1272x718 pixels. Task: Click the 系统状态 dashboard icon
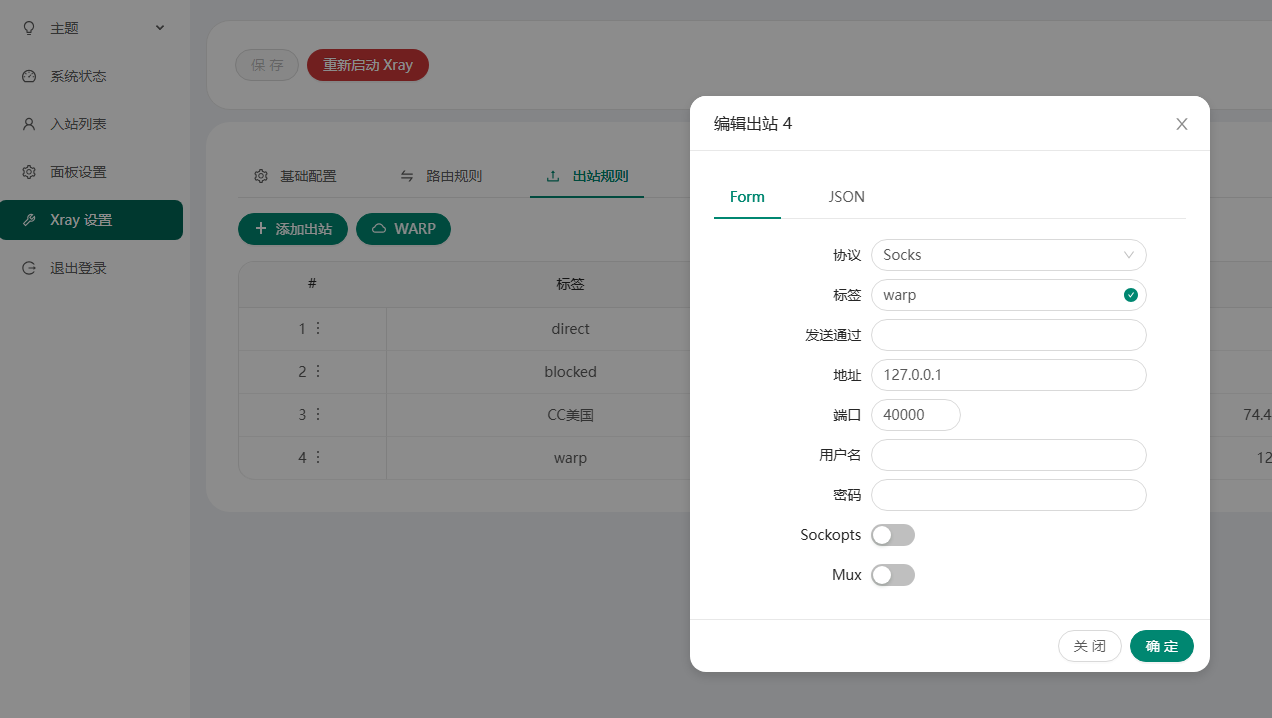click(29, 76)
